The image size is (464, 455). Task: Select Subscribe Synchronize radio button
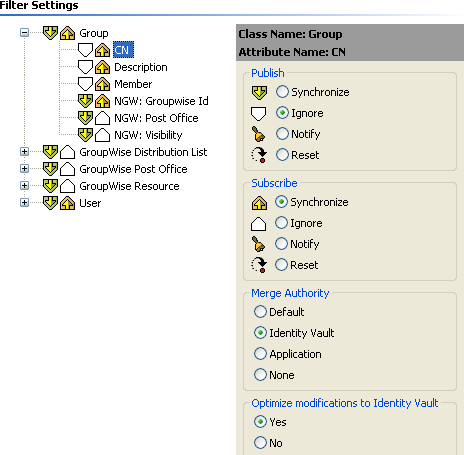click(x=281, y=202)
